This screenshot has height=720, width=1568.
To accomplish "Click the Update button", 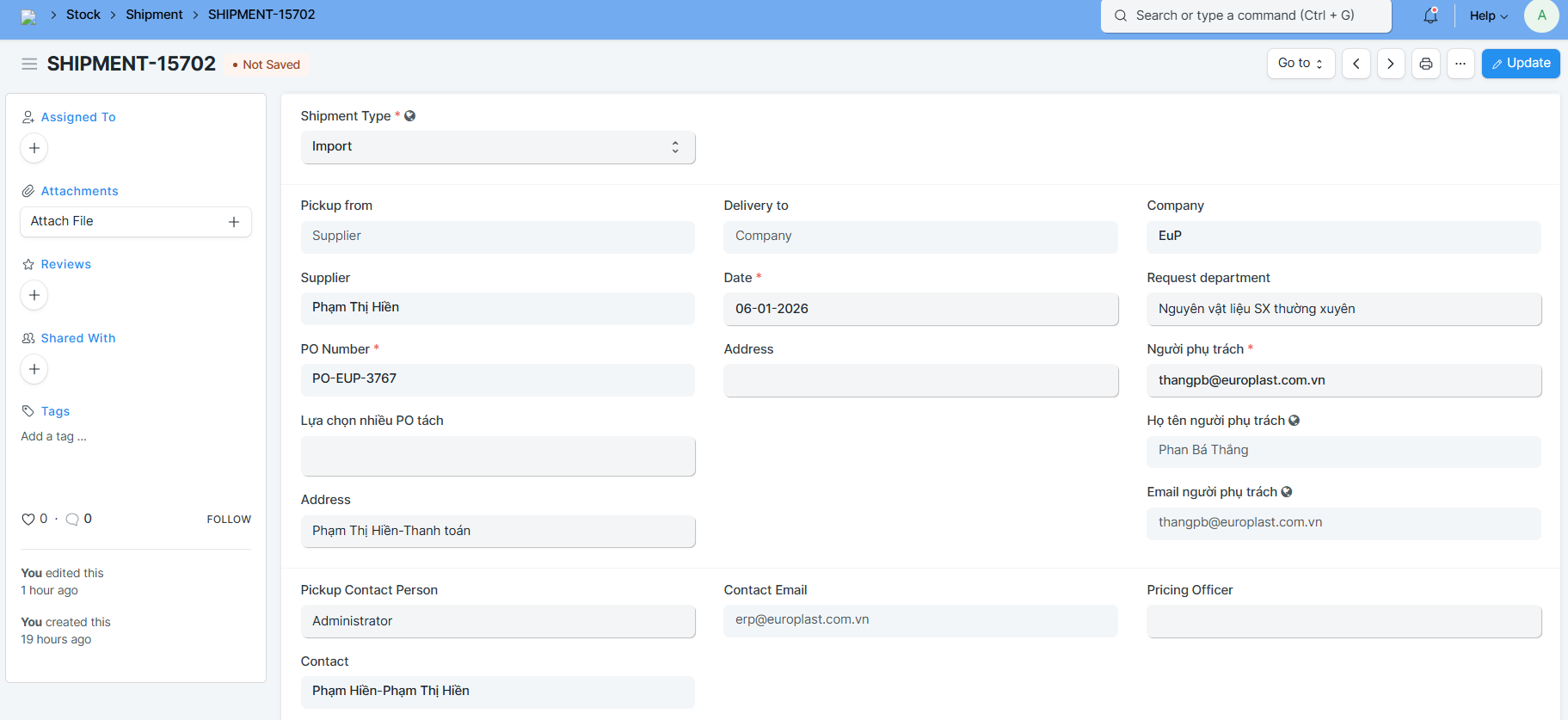I will [1520, 64].
